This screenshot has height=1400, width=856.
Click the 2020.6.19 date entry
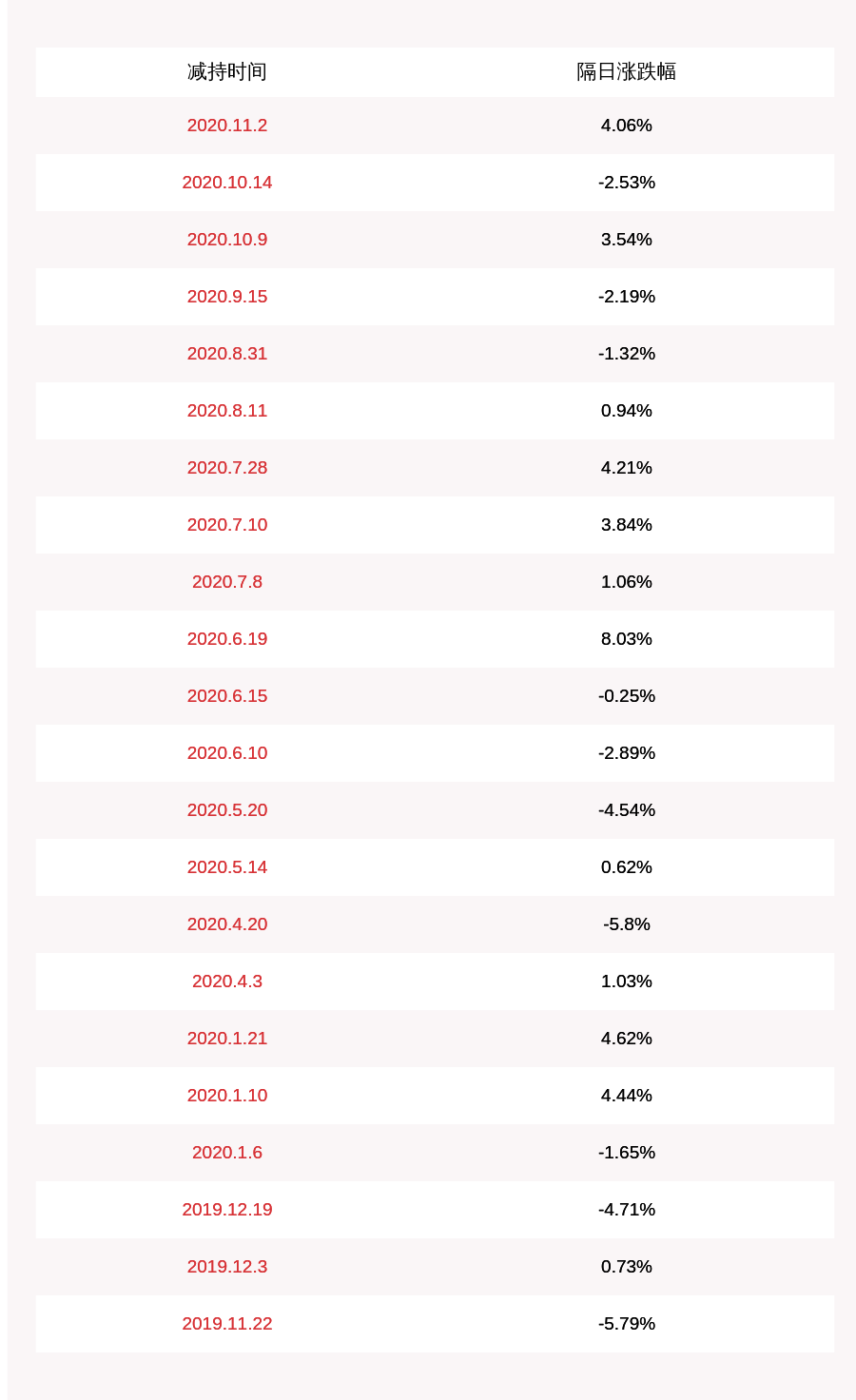point(226,639)
